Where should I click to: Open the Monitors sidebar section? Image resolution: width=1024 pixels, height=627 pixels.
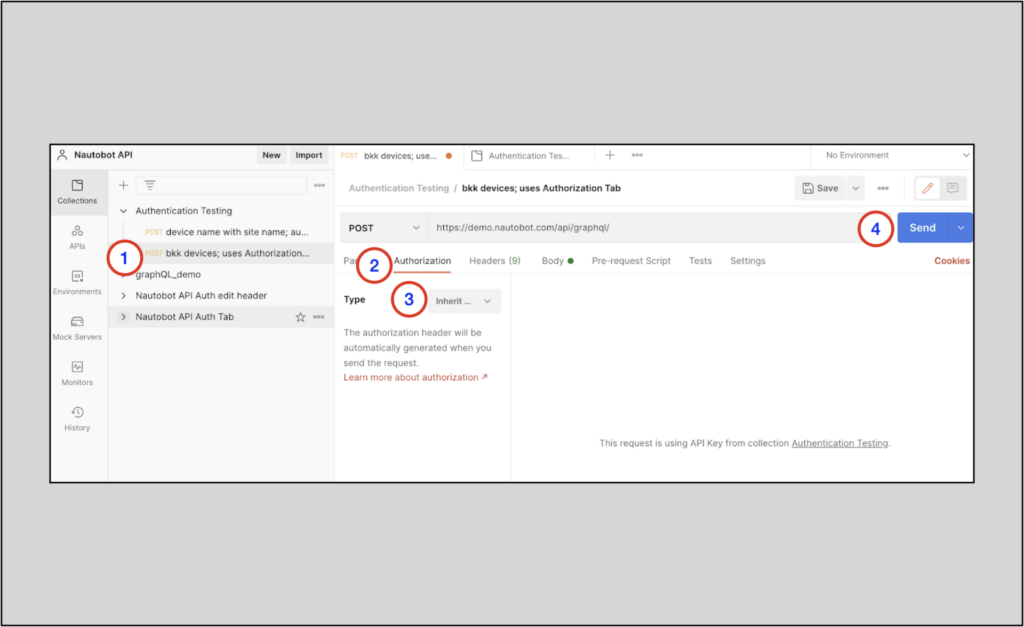click(x=77, y=374)
